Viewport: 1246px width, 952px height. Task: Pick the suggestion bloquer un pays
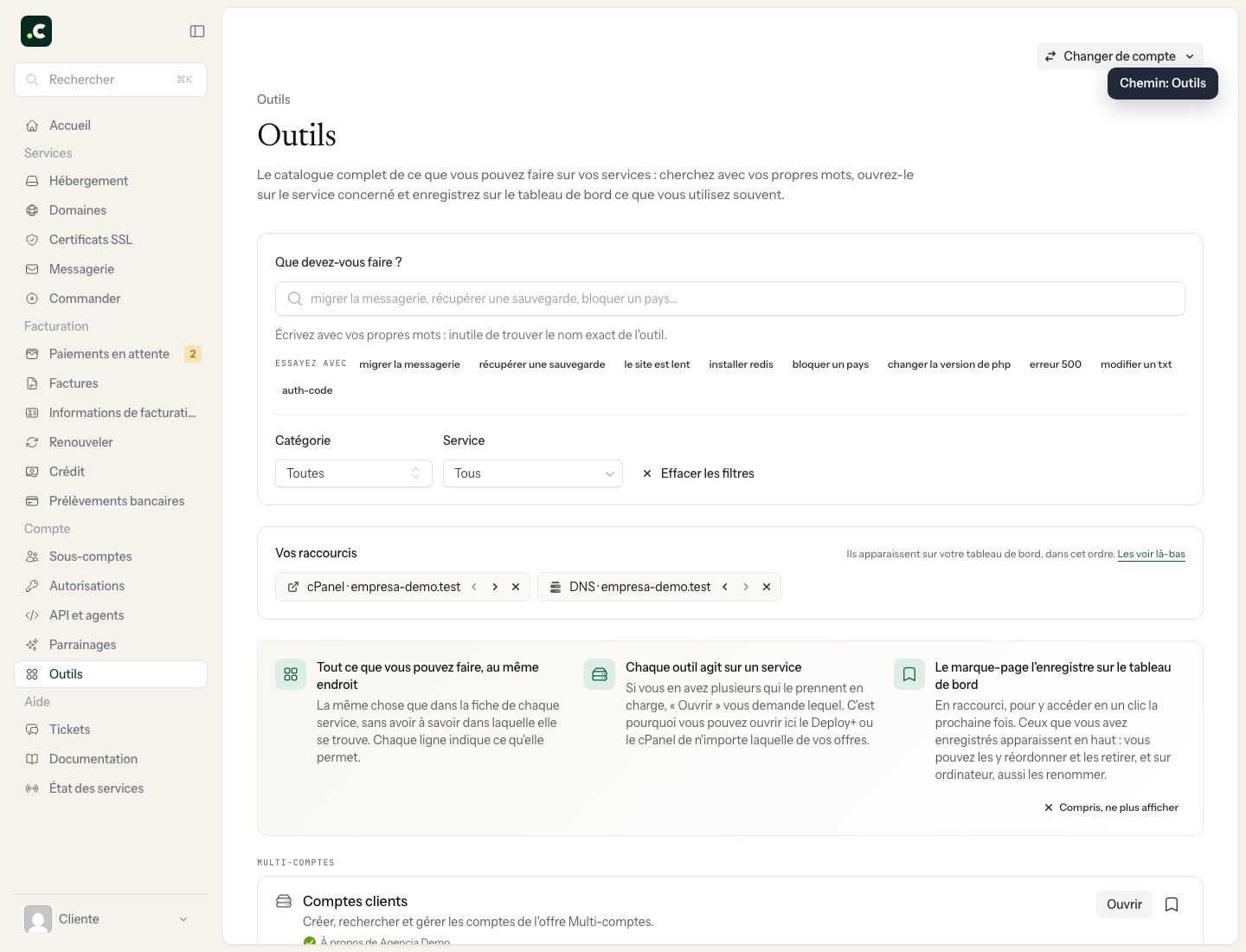(831, 364)
